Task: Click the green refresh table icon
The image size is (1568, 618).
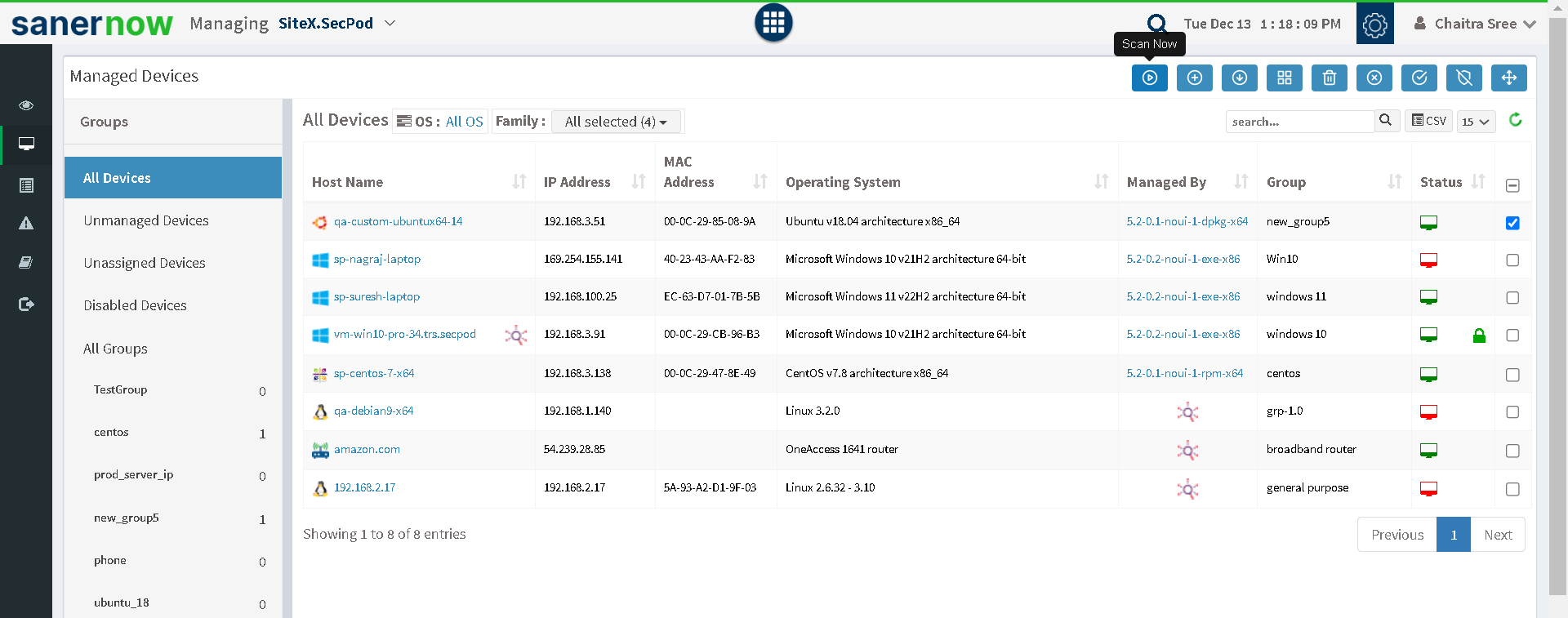Action: [x=1516, y=120]
